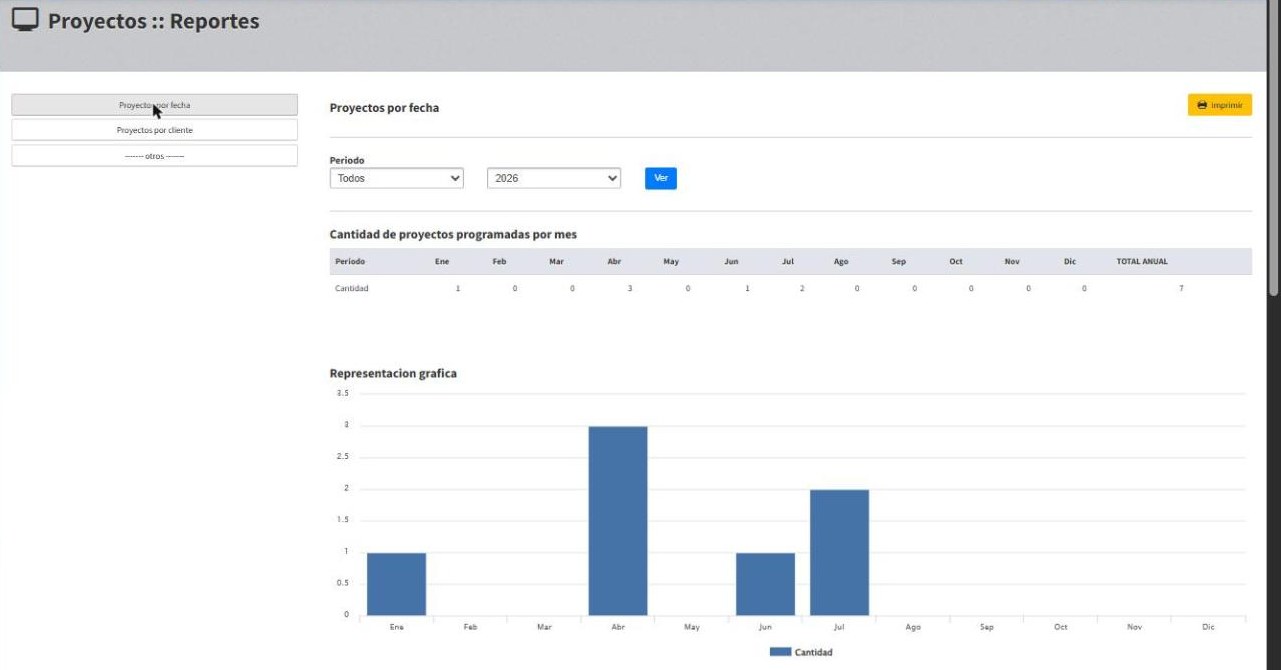Click the Jul column header in table
This screenshot has width=1281, height=670.
tap(788, 261)
